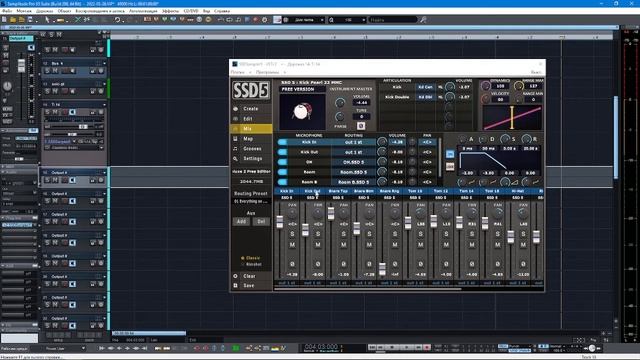Click the Velocity knob

(x=485, y=99)
